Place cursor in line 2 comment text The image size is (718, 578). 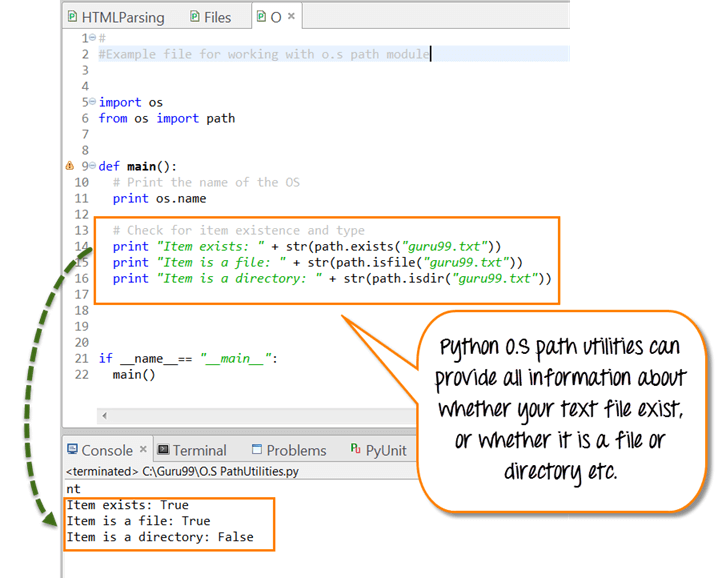(264, 54)
